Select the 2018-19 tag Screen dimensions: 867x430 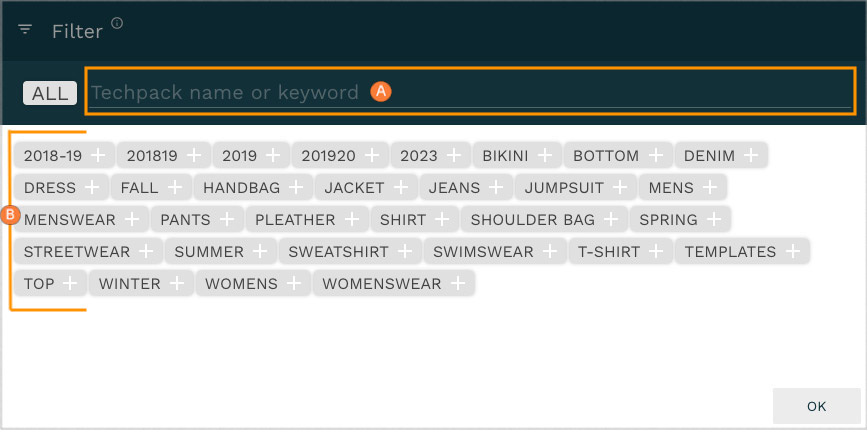pyautogui.click(x=52, y=156)
